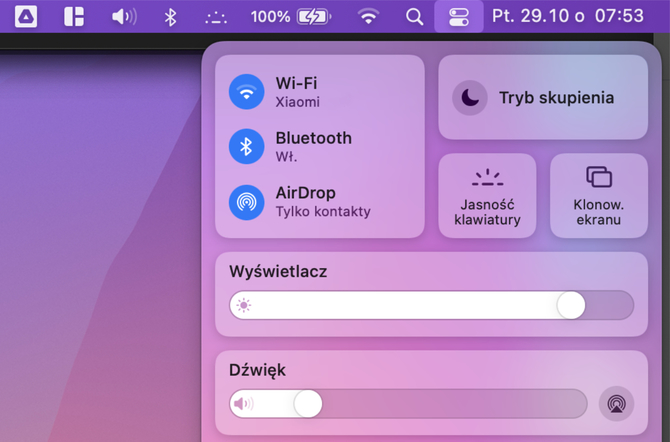
Task: Expand Tryb skupienia options
Action: click(557, 98)
